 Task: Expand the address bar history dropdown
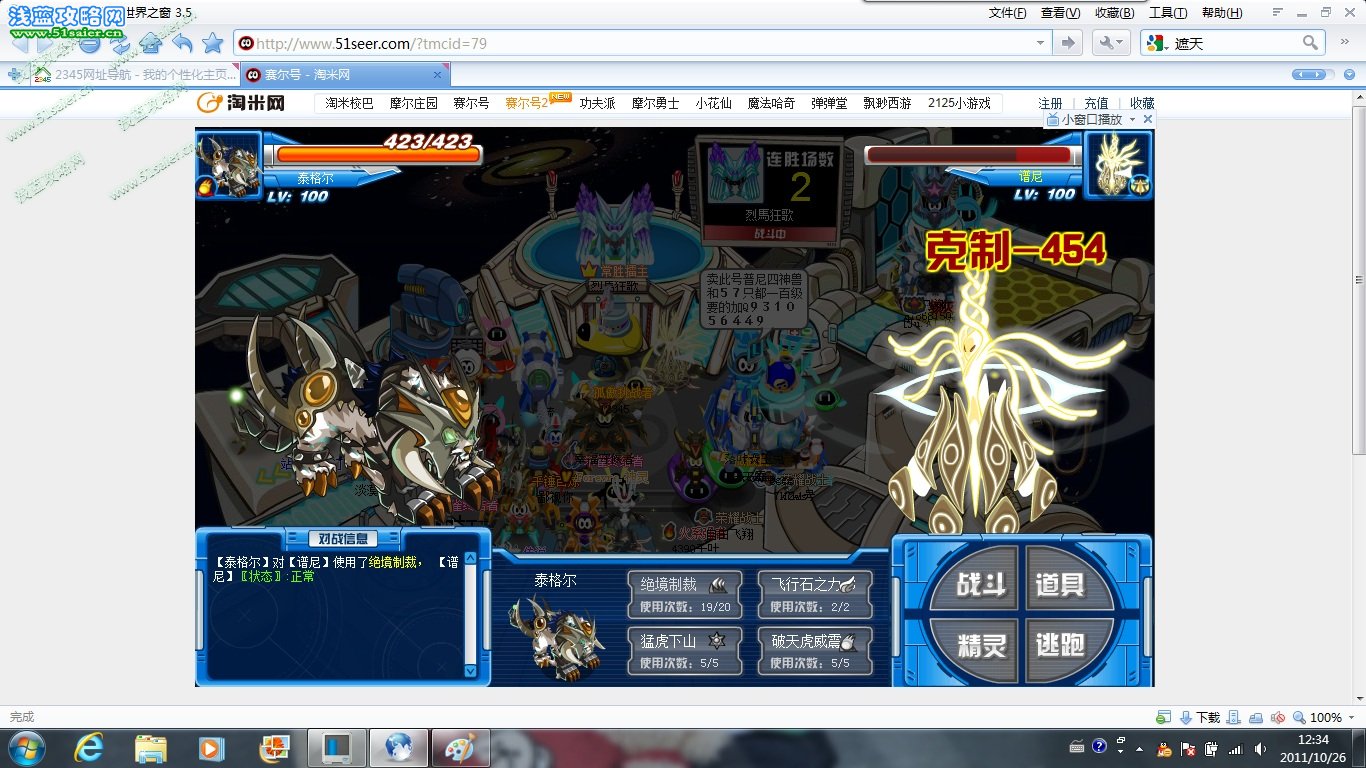[1041, 43]
